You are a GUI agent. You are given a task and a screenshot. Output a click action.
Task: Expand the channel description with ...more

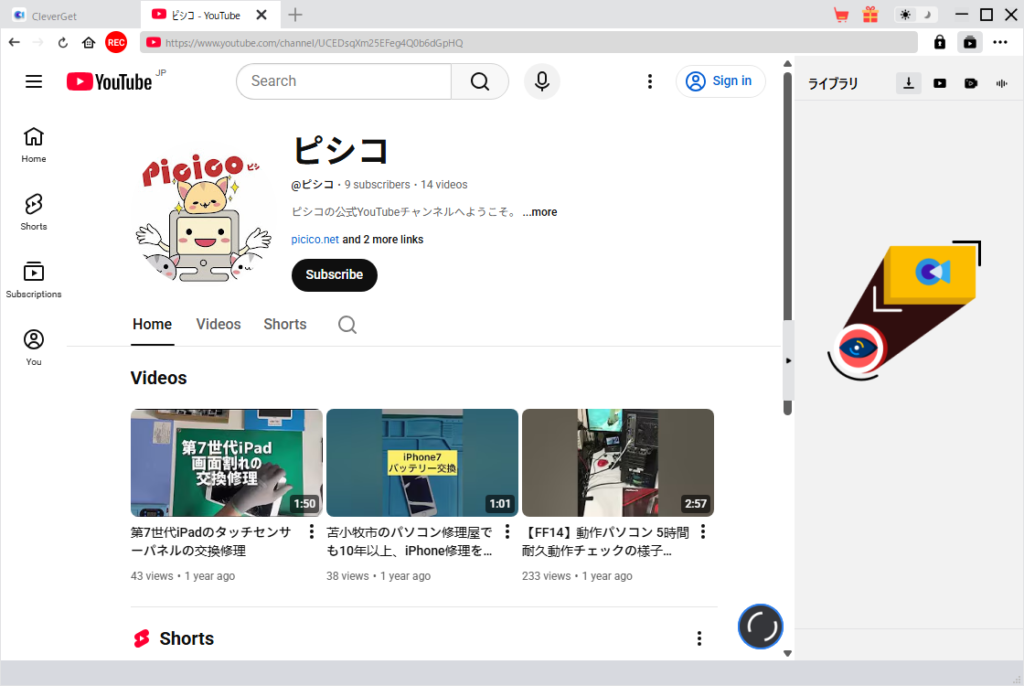click(x=540, y=212)
